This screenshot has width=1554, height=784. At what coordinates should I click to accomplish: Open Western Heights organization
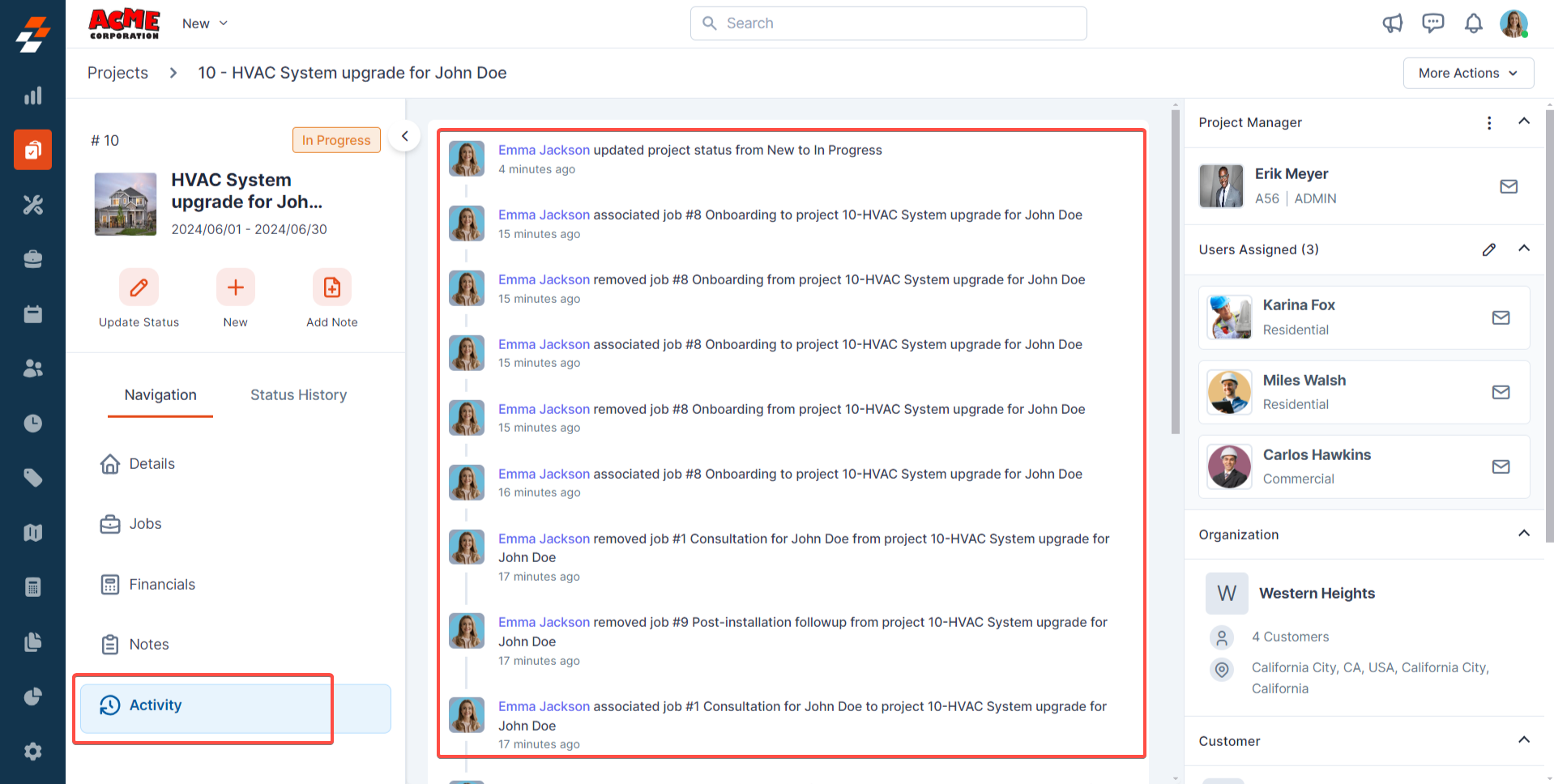pos(1317,594)
